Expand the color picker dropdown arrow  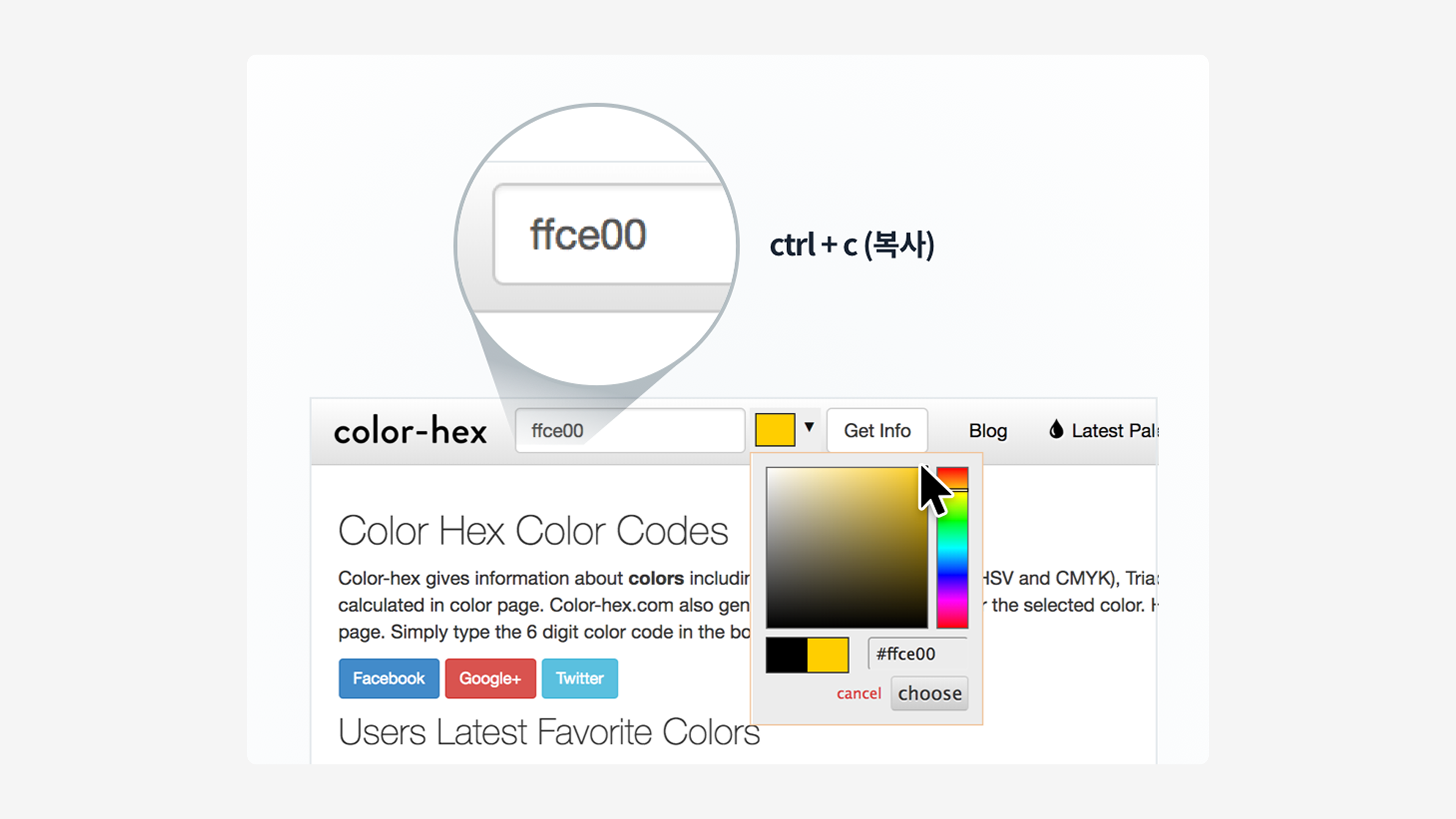pos(810,427)
